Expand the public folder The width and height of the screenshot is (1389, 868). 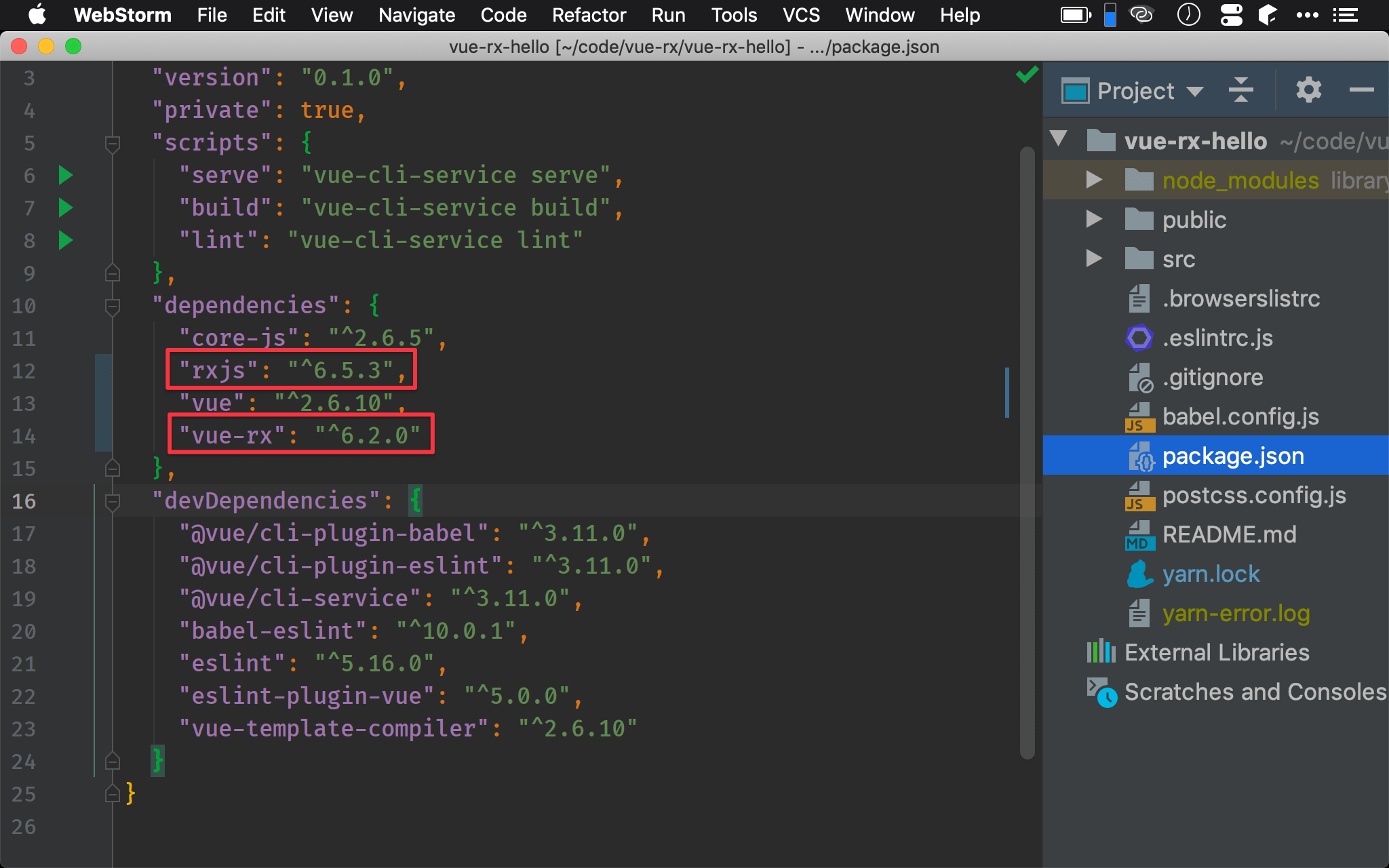(x=1093, y=219)
